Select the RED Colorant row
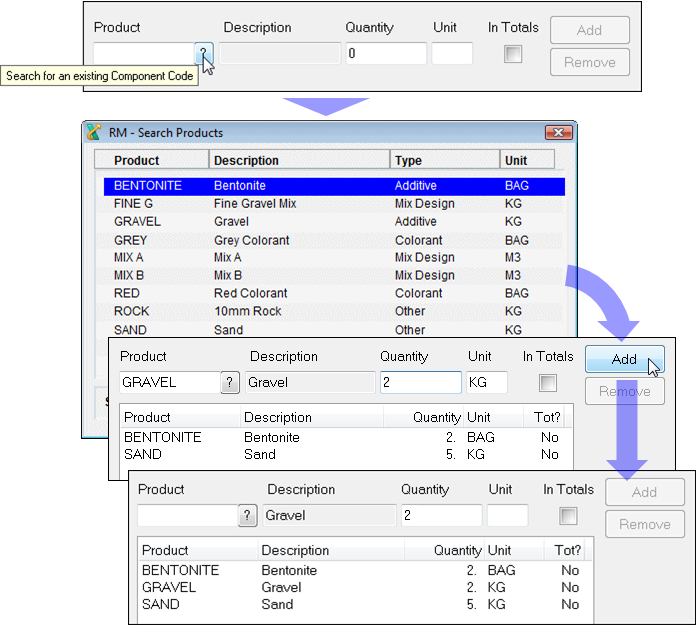Image resolution: width=696 pixels, height=625 pixels. [334, 293]
